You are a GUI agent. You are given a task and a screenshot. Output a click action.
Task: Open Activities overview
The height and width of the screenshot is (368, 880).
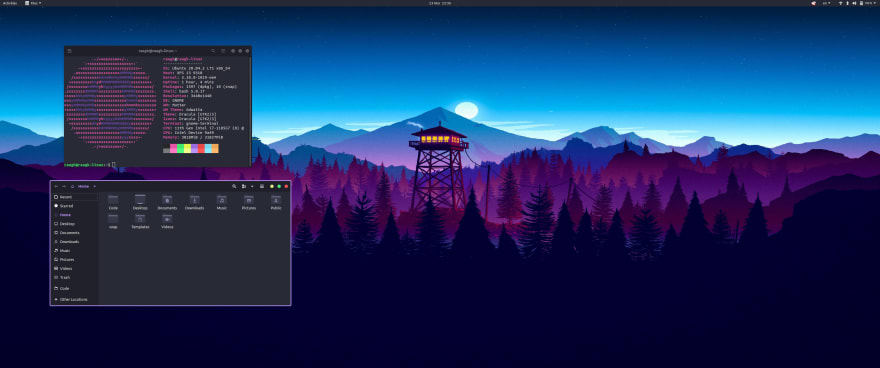[10, 3]
